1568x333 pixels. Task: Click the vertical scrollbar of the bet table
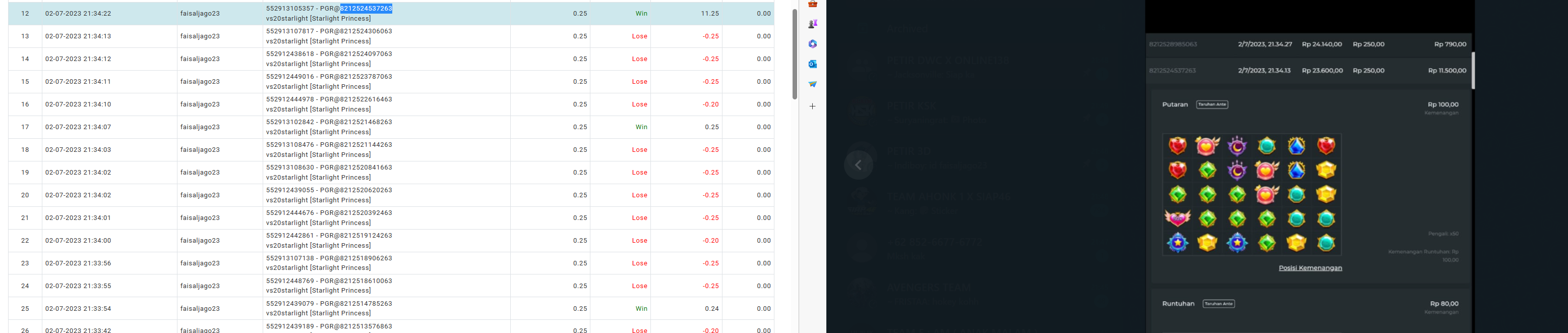pos(795,54)
